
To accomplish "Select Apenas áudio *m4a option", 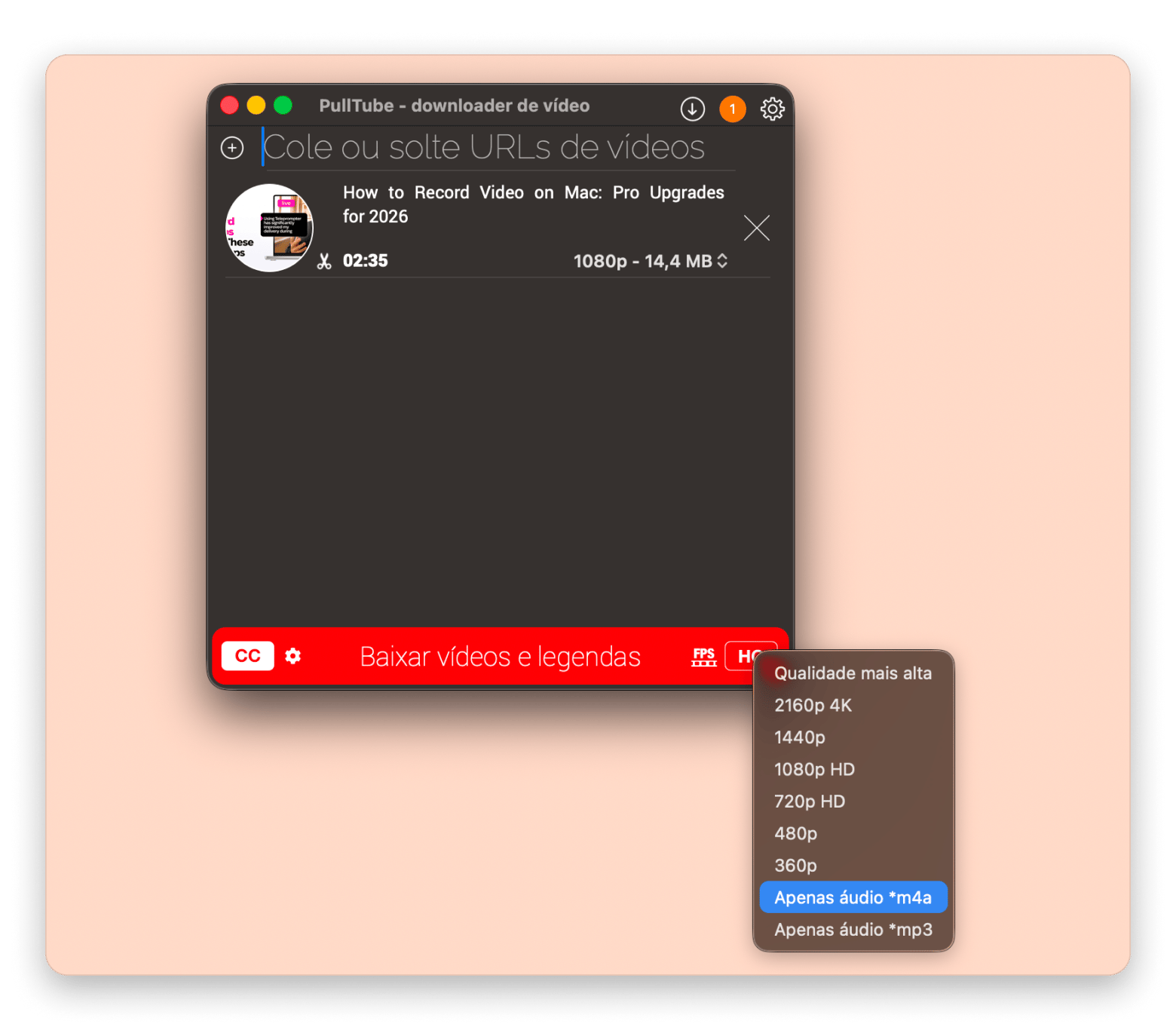I will click(853, 897).
